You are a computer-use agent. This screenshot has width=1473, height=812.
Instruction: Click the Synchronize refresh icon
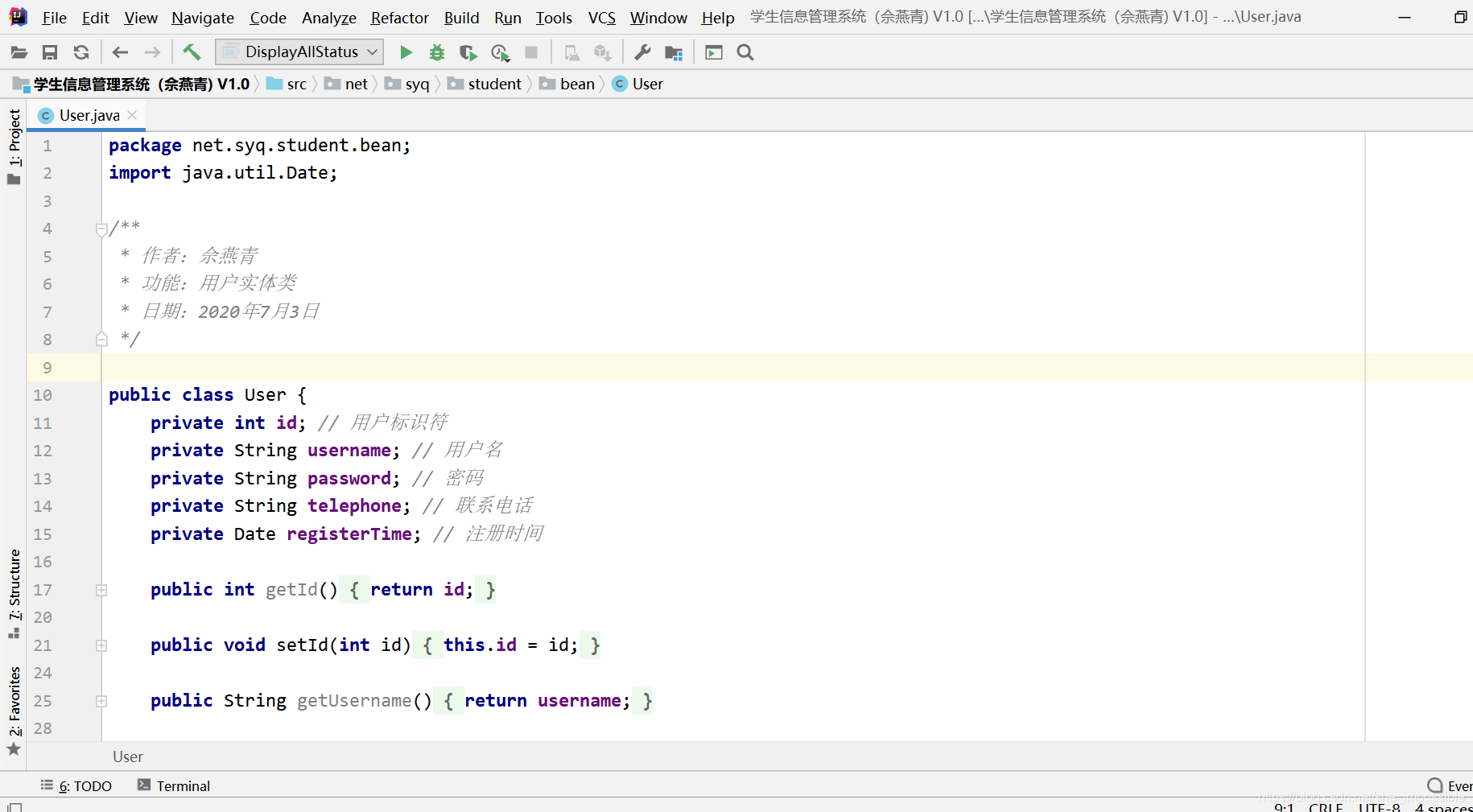[81, 52]
